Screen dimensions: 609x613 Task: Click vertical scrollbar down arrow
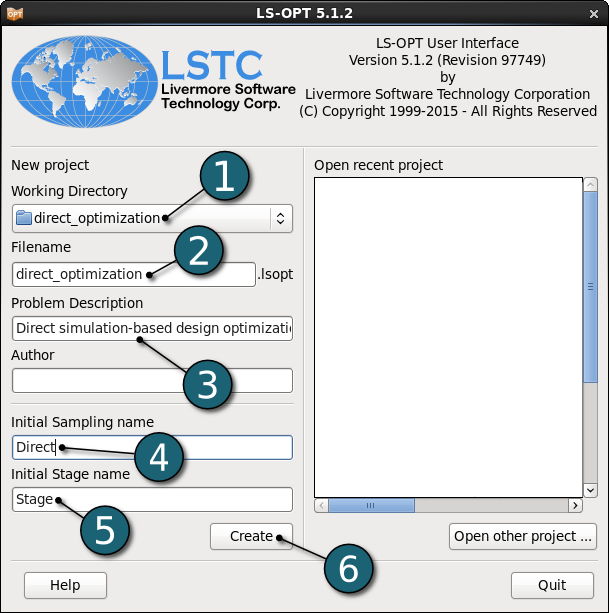click(590, 490)
